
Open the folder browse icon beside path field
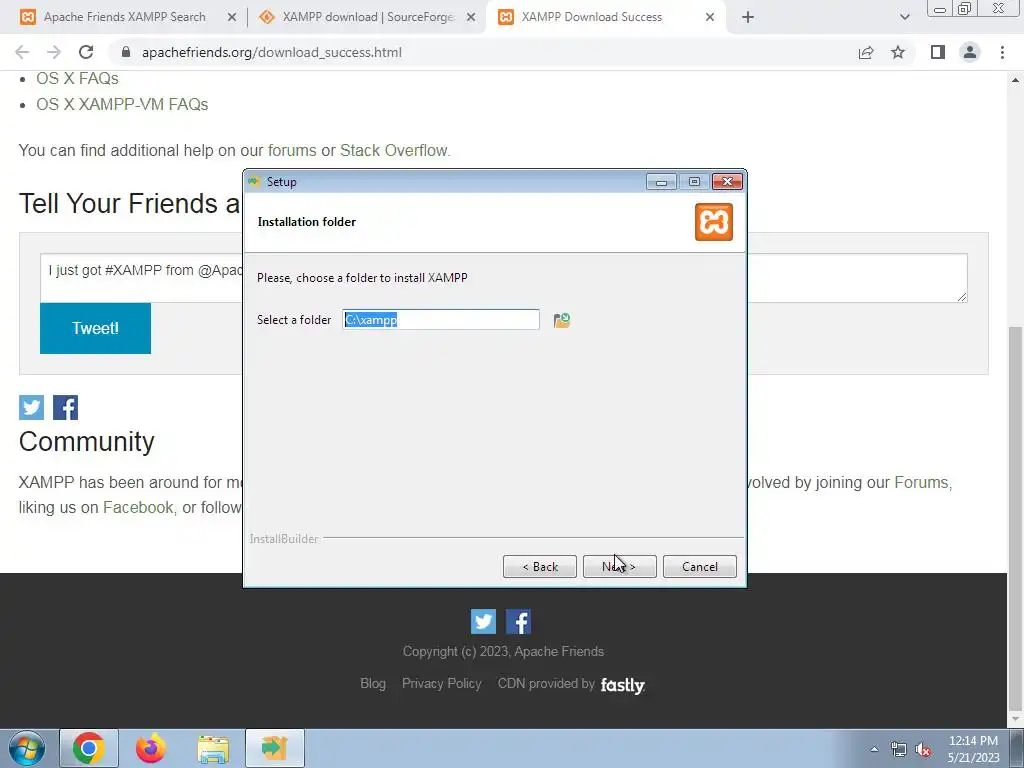pyautogui.click(x=562, y=320)
